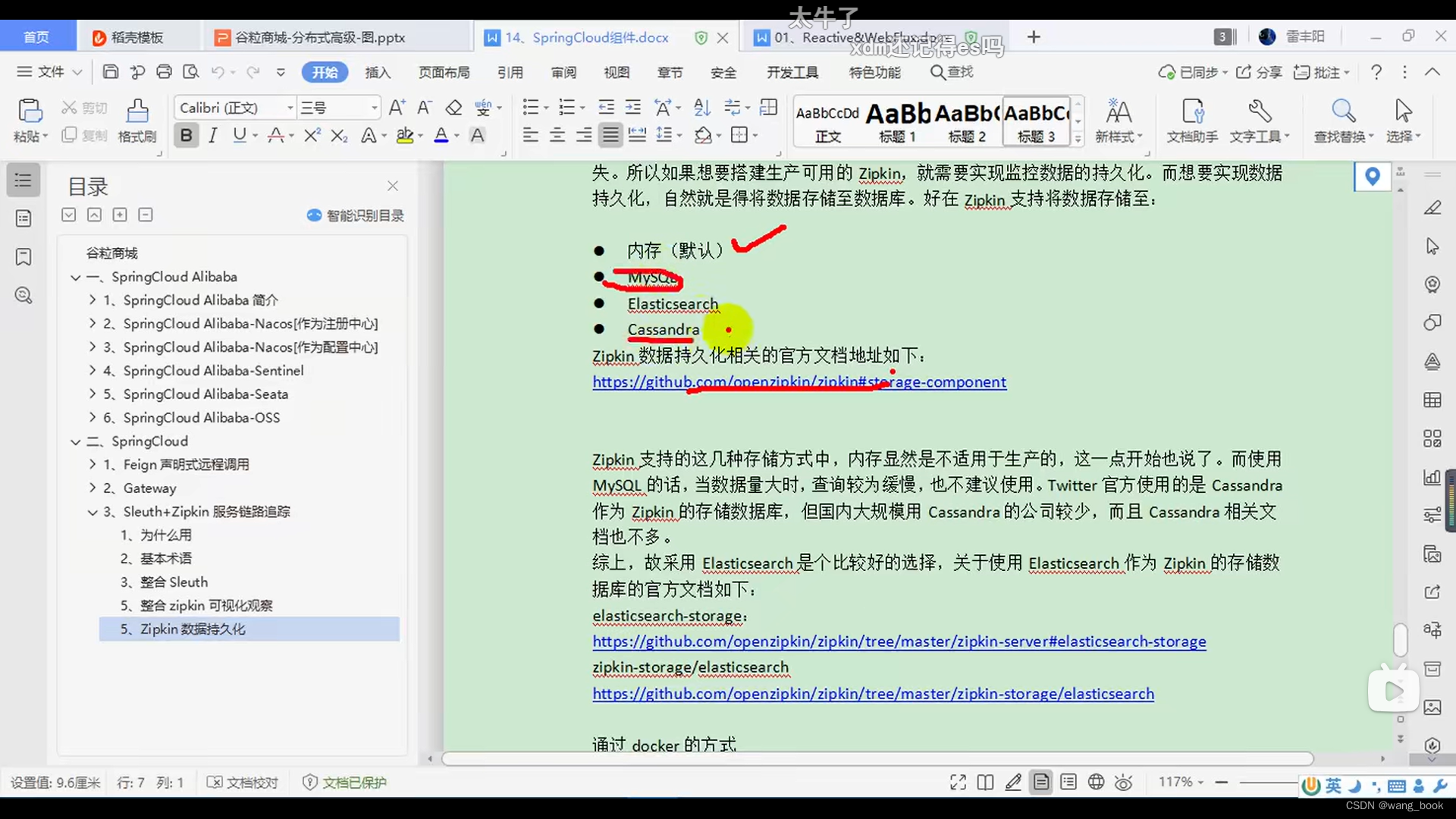Set justified text alignment
1456x819 pixels.
[x=610, y=136]
